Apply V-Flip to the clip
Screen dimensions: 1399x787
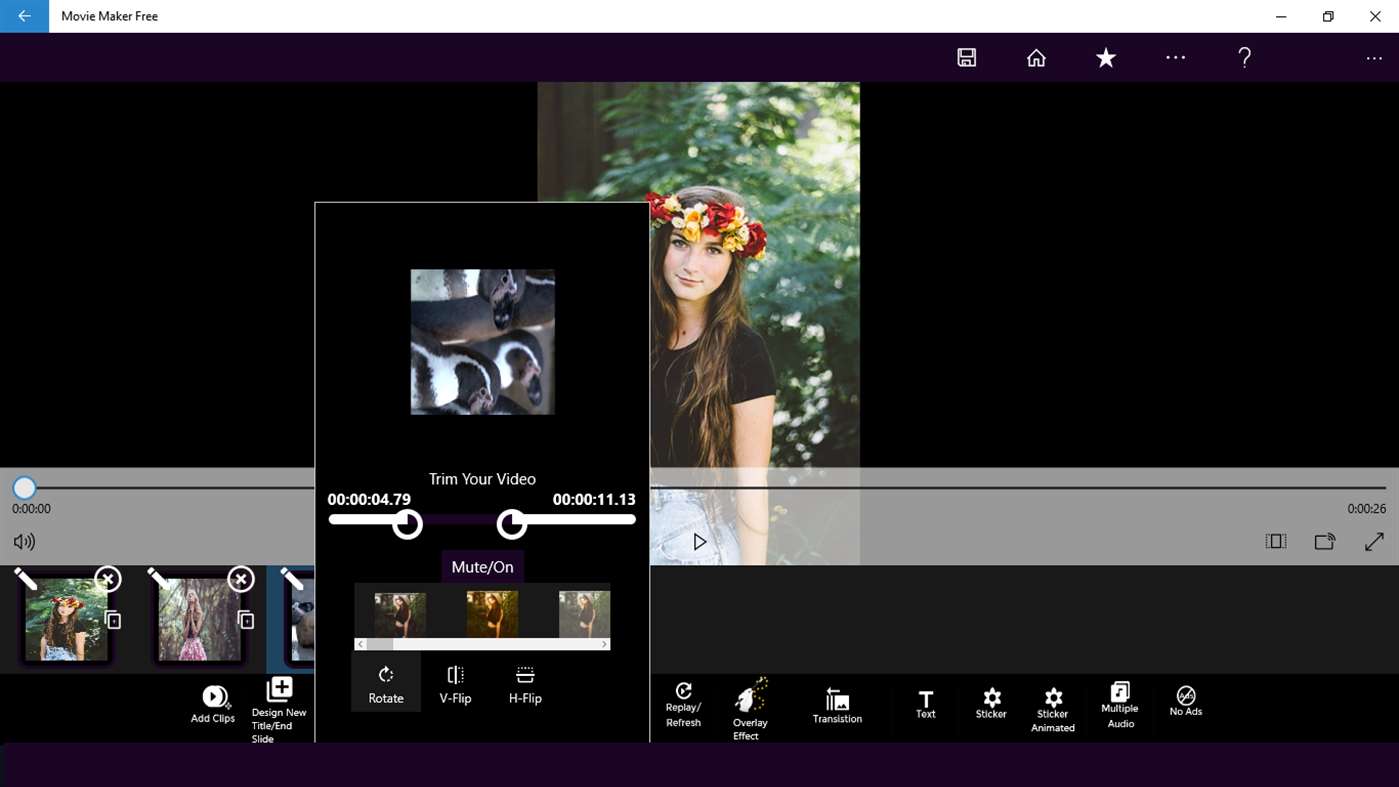455,685
